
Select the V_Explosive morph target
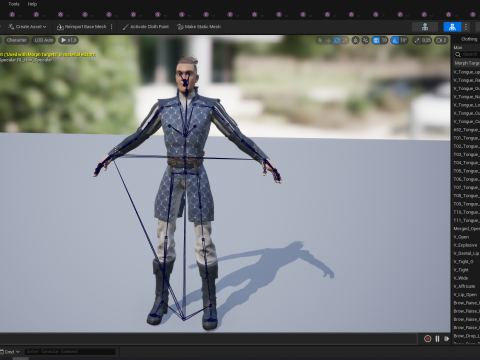pyautogui.click(x=466, y=245)
